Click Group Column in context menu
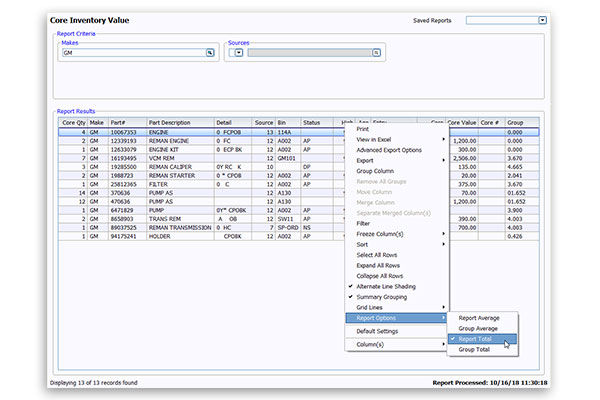600x400 pixels. click(376, 171)
